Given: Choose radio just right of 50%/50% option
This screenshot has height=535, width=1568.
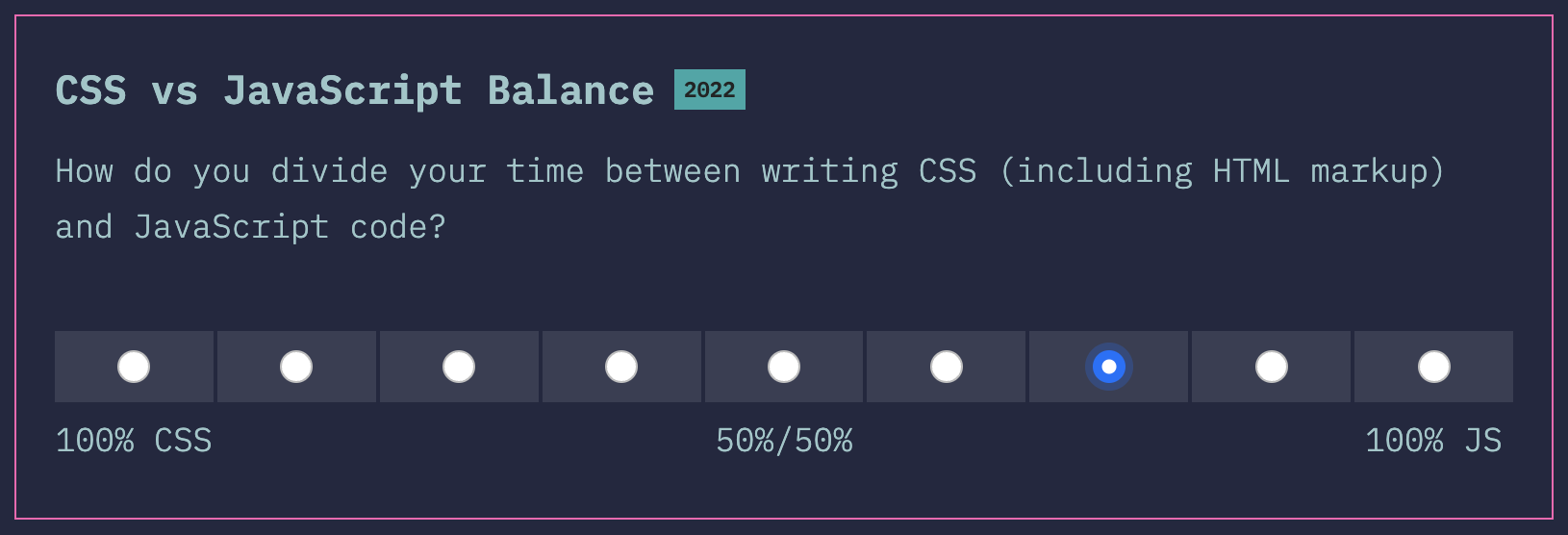Looking at the screenshot, I should point(947,367).
